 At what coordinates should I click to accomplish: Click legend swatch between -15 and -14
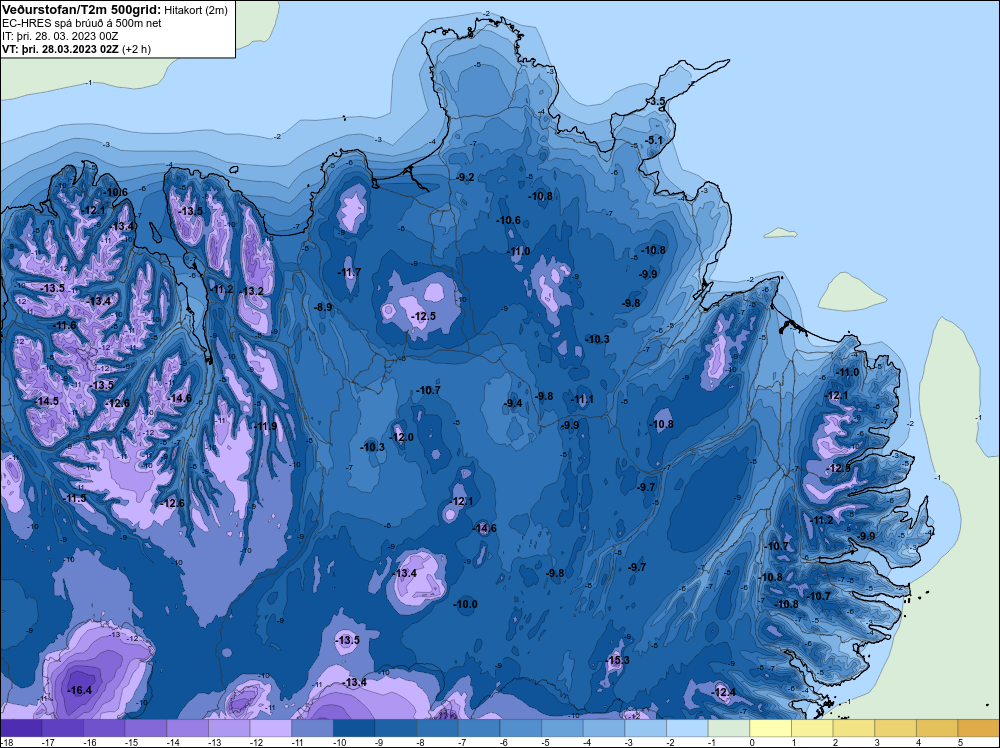(x=146, y=728)
